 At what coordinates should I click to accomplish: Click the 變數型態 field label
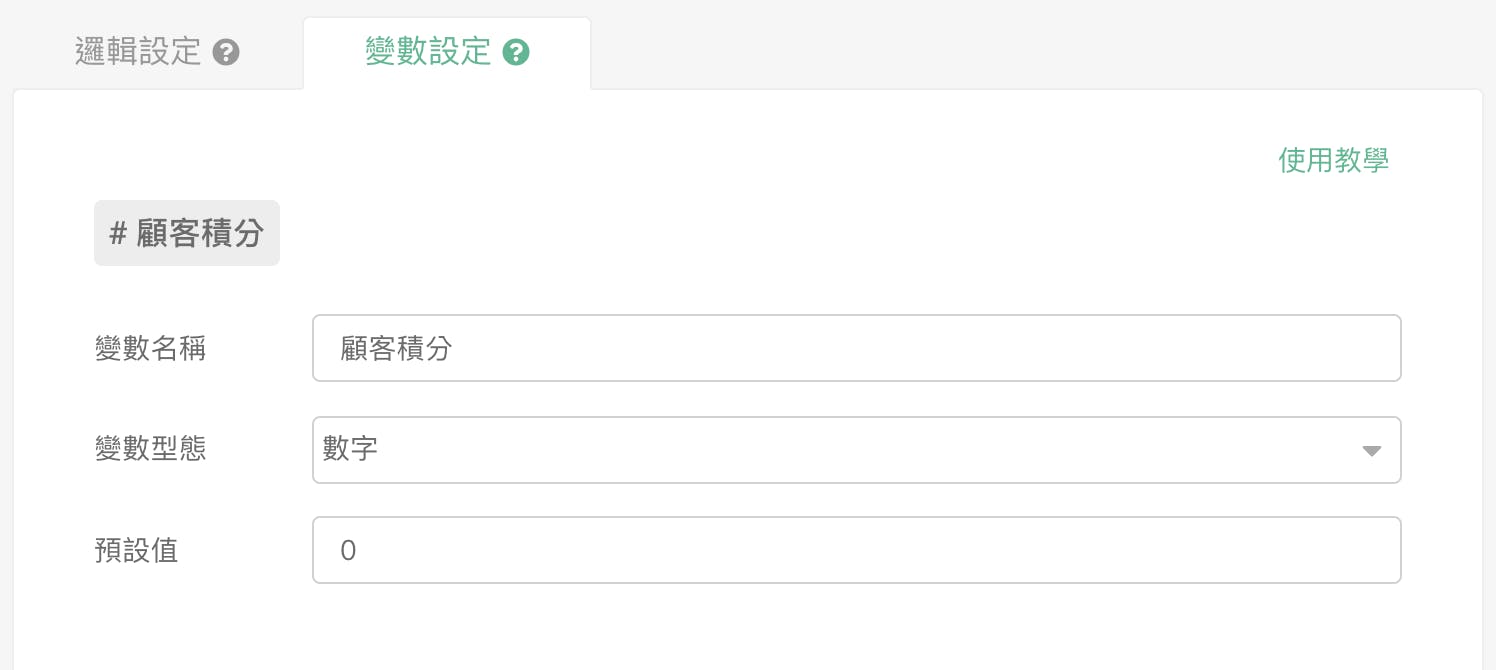click(151, 449)
